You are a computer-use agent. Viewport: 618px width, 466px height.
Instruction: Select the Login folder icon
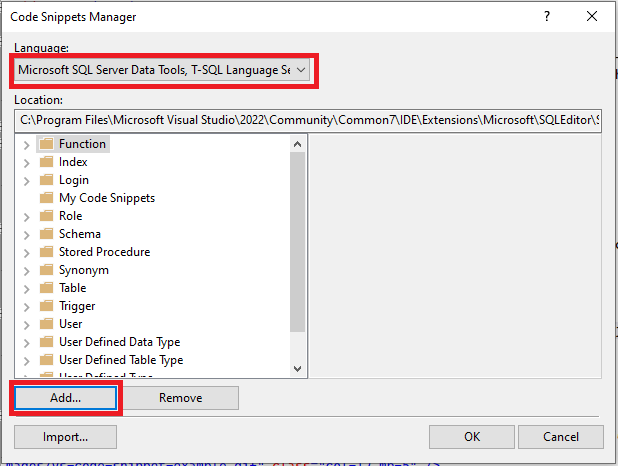[47, 180]
